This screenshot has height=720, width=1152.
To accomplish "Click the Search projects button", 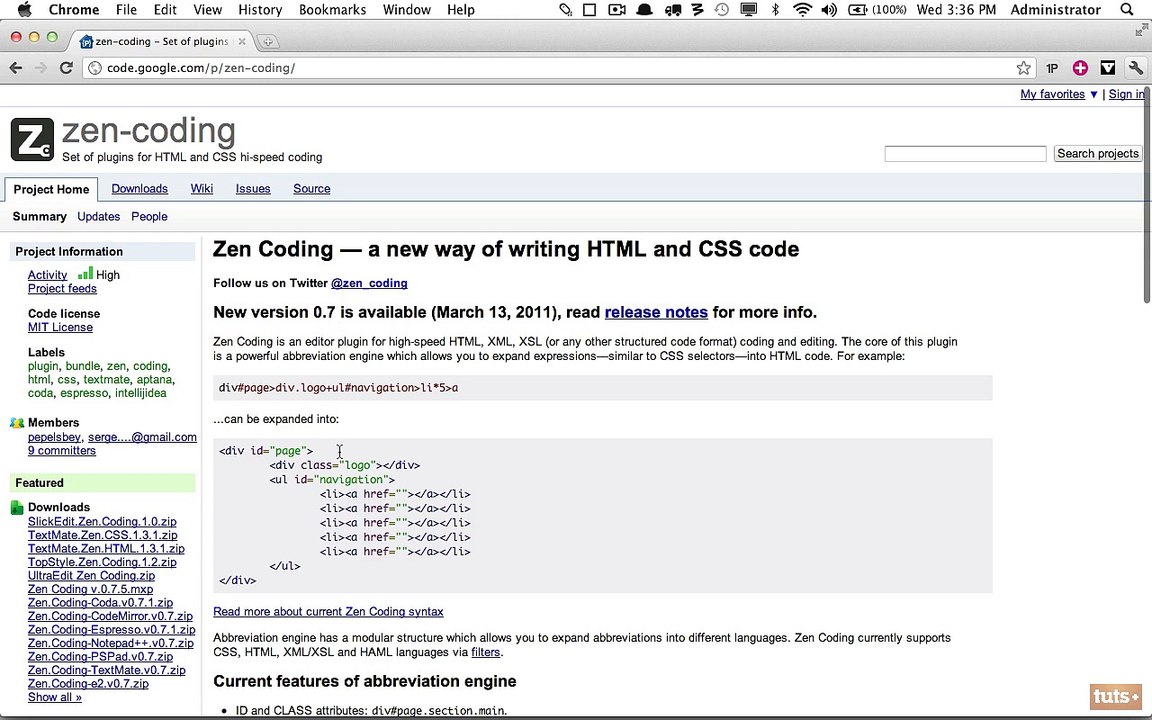I will (x=1098, y=154).
